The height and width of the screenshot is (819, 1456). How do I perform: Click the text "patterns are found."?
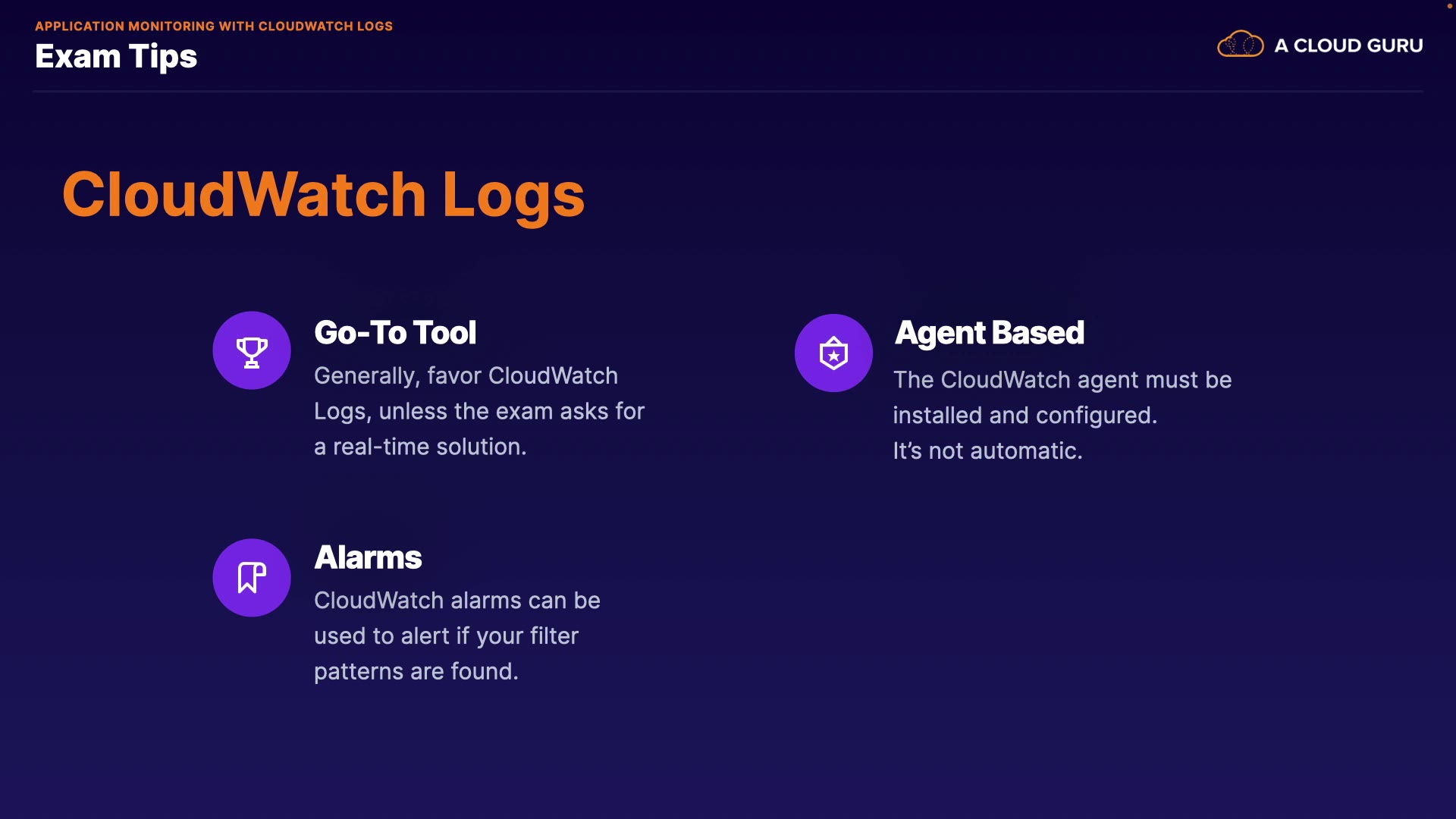416,672
